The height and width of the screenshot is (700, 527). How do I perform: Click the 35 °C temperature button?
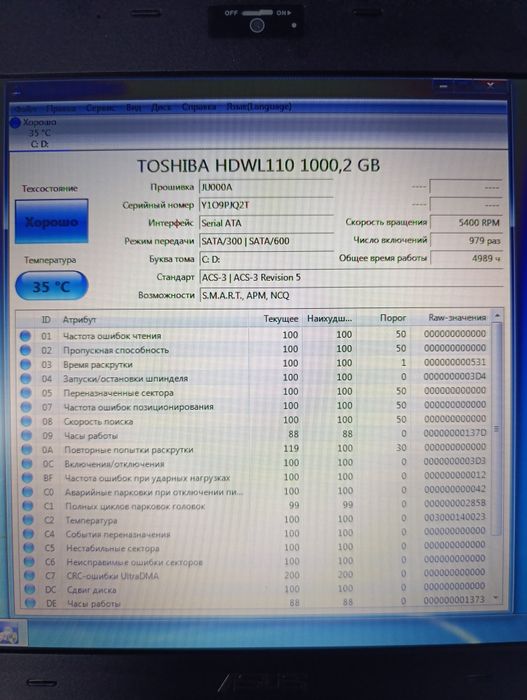pyautogui.click(x=51, y=286)
